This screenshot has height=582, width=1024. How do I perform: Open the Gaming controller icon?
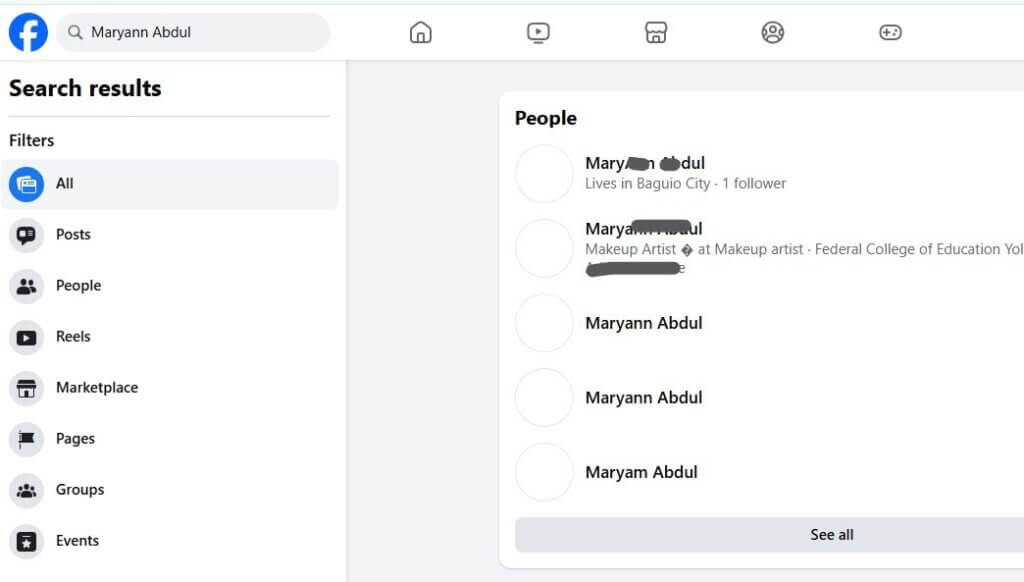pos(889,33)
